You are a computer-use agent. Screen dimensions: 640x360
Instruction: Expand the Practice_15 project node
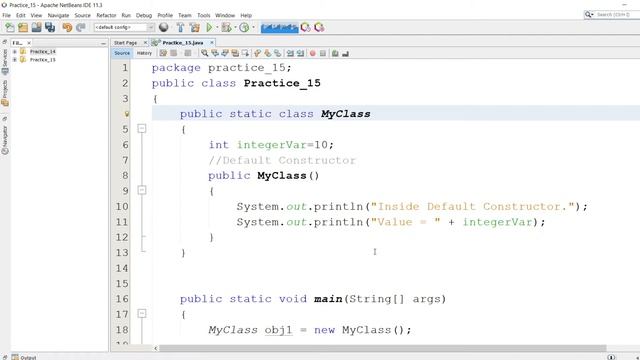click(15, 60)
